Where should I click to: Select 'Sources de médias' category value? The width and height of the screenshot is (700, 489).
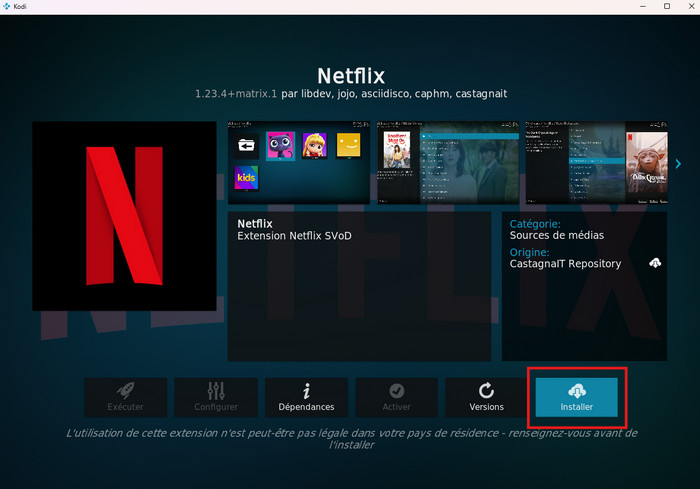(557, 235)
